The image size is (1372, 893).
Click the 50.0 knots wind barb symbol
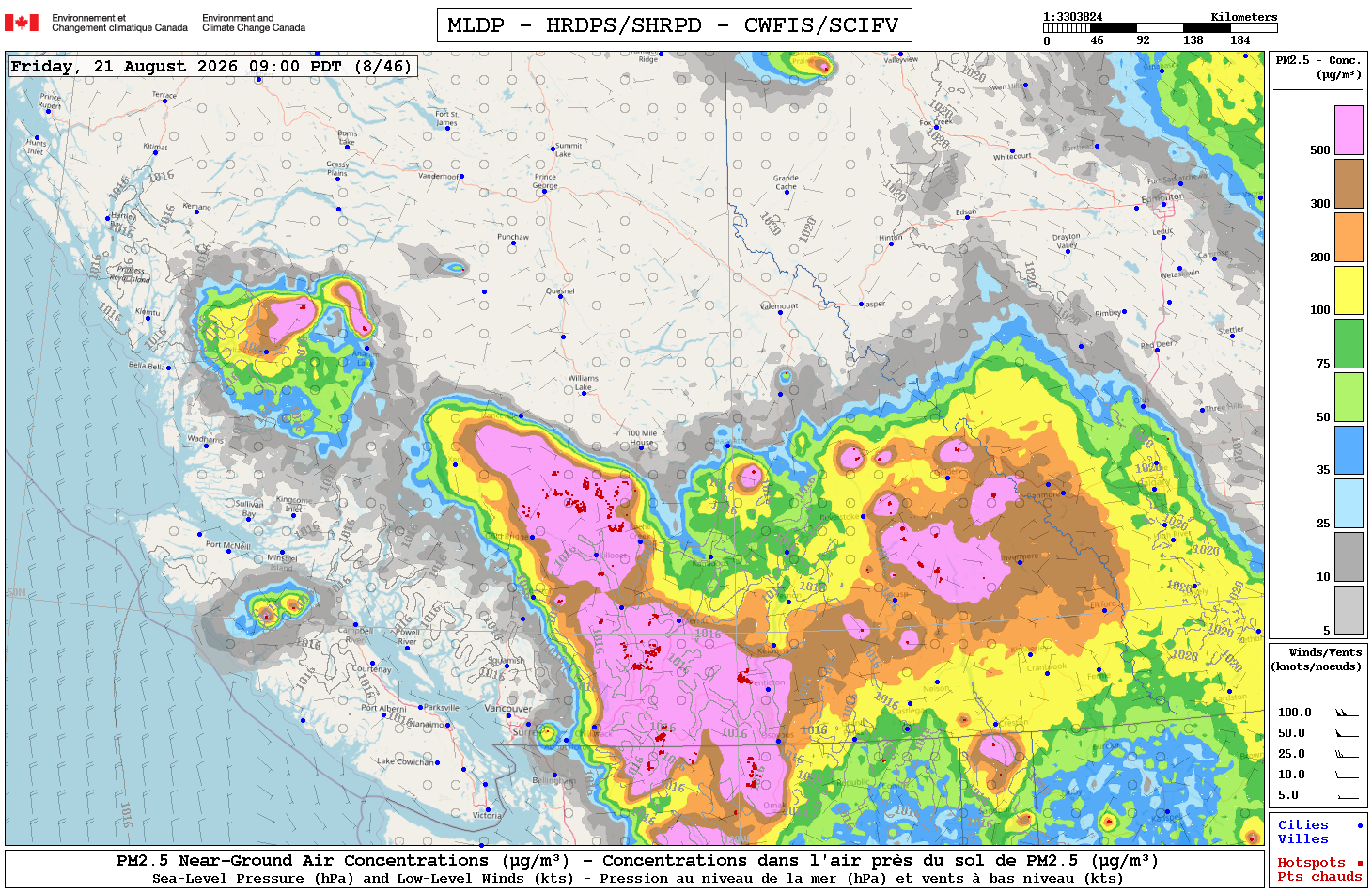click(x=1347, y=733)
